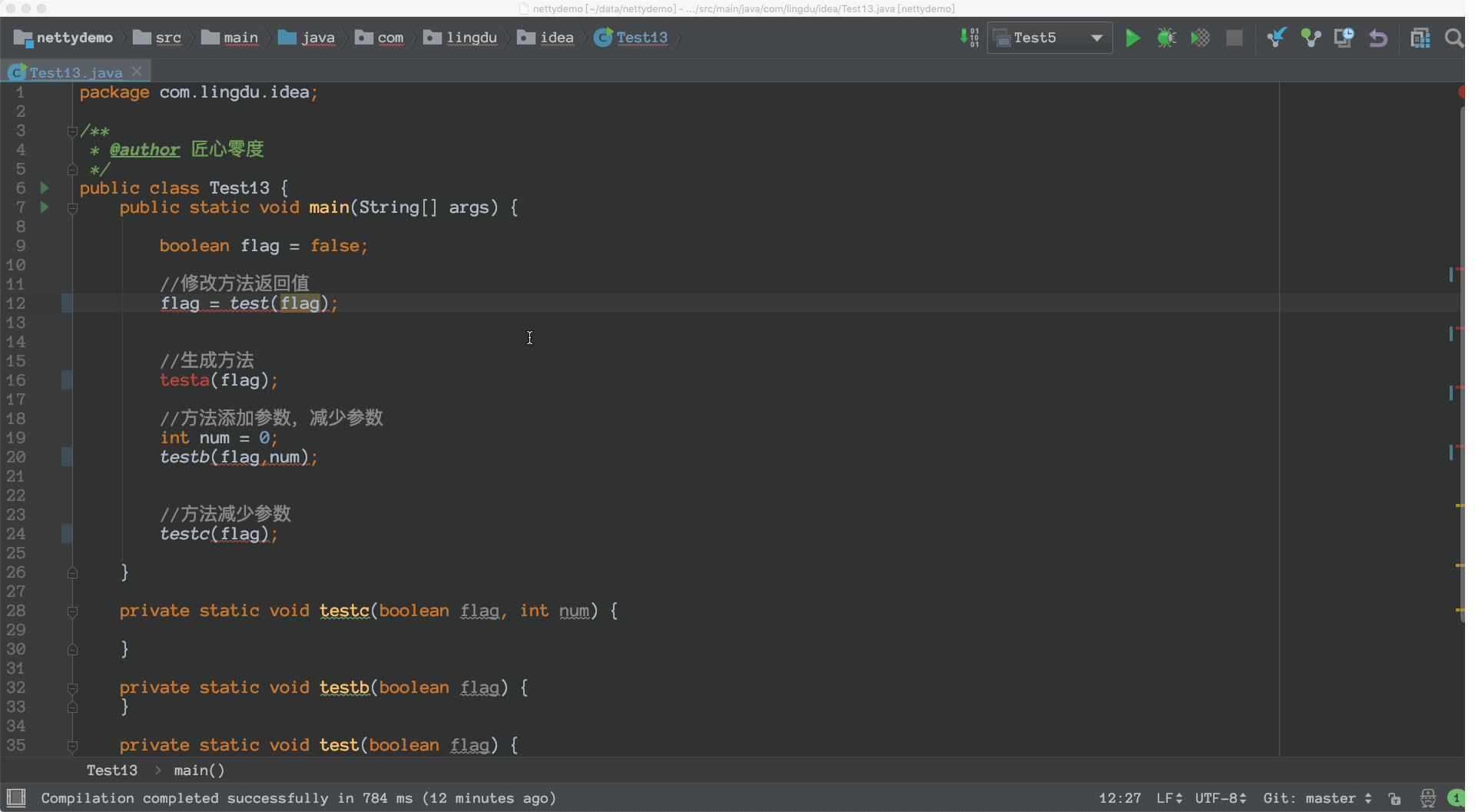
Task: Open event notifications via the green badge
Action: coord(1457,798)
